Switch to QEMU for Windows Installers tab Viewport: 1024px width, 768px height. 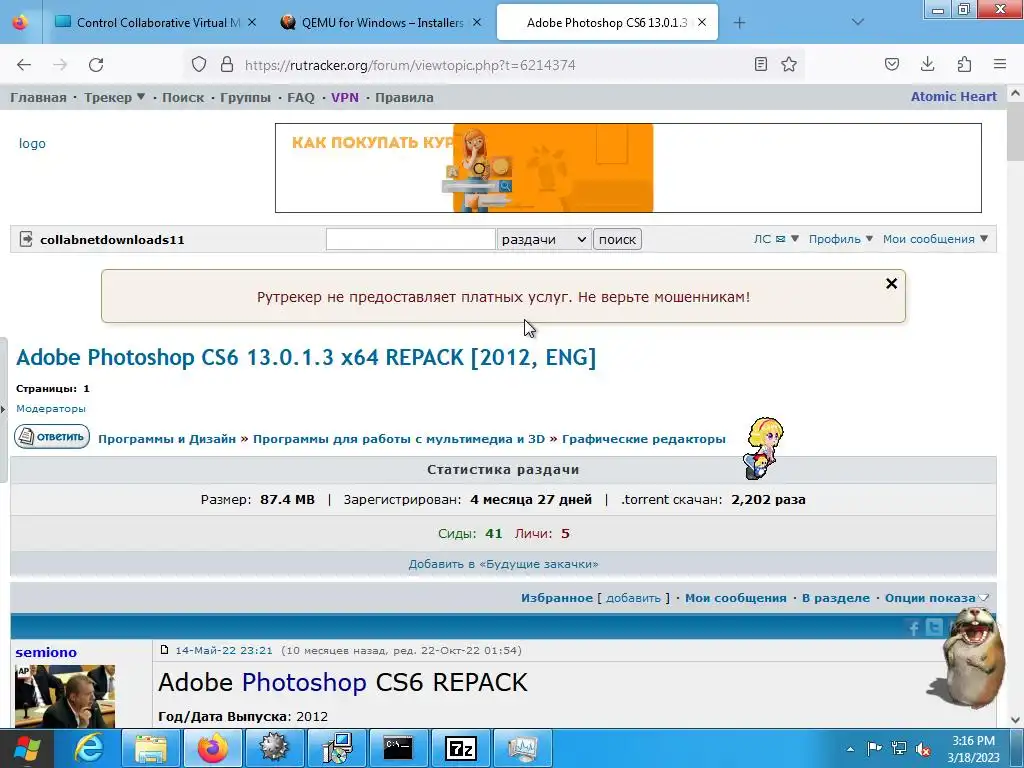[x=382, y=23]
